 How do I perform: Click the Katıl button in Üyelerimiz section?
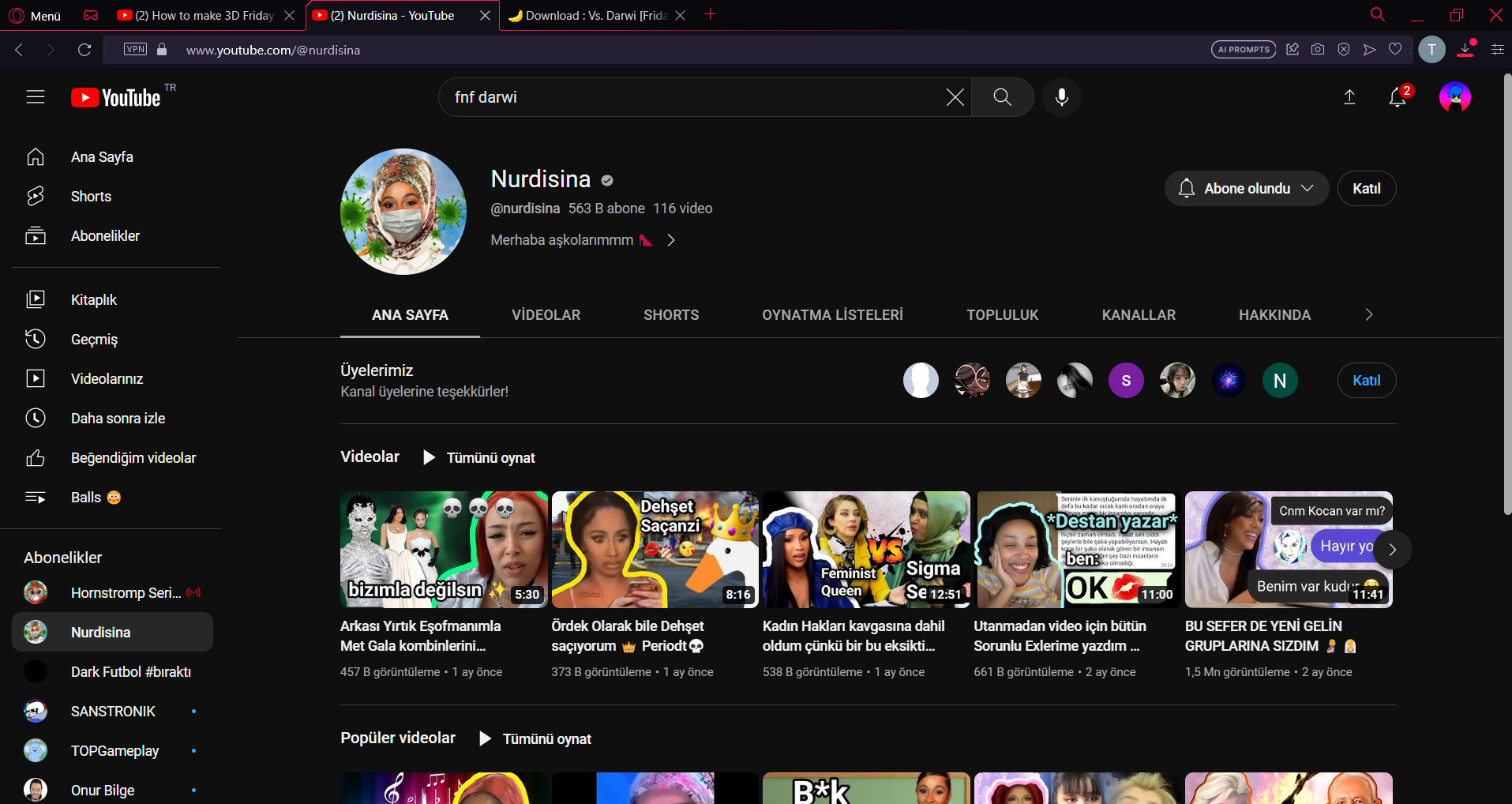pos(1367,381)
